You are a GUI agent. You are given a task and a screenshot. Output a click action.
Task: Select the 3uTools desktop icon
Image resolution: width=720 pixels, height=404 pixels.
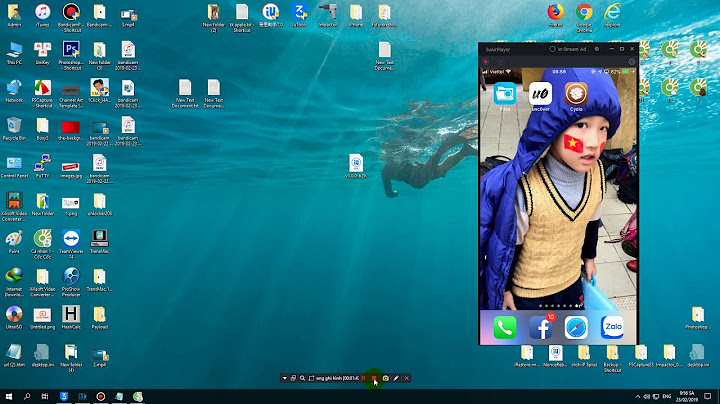pos(299,15)
